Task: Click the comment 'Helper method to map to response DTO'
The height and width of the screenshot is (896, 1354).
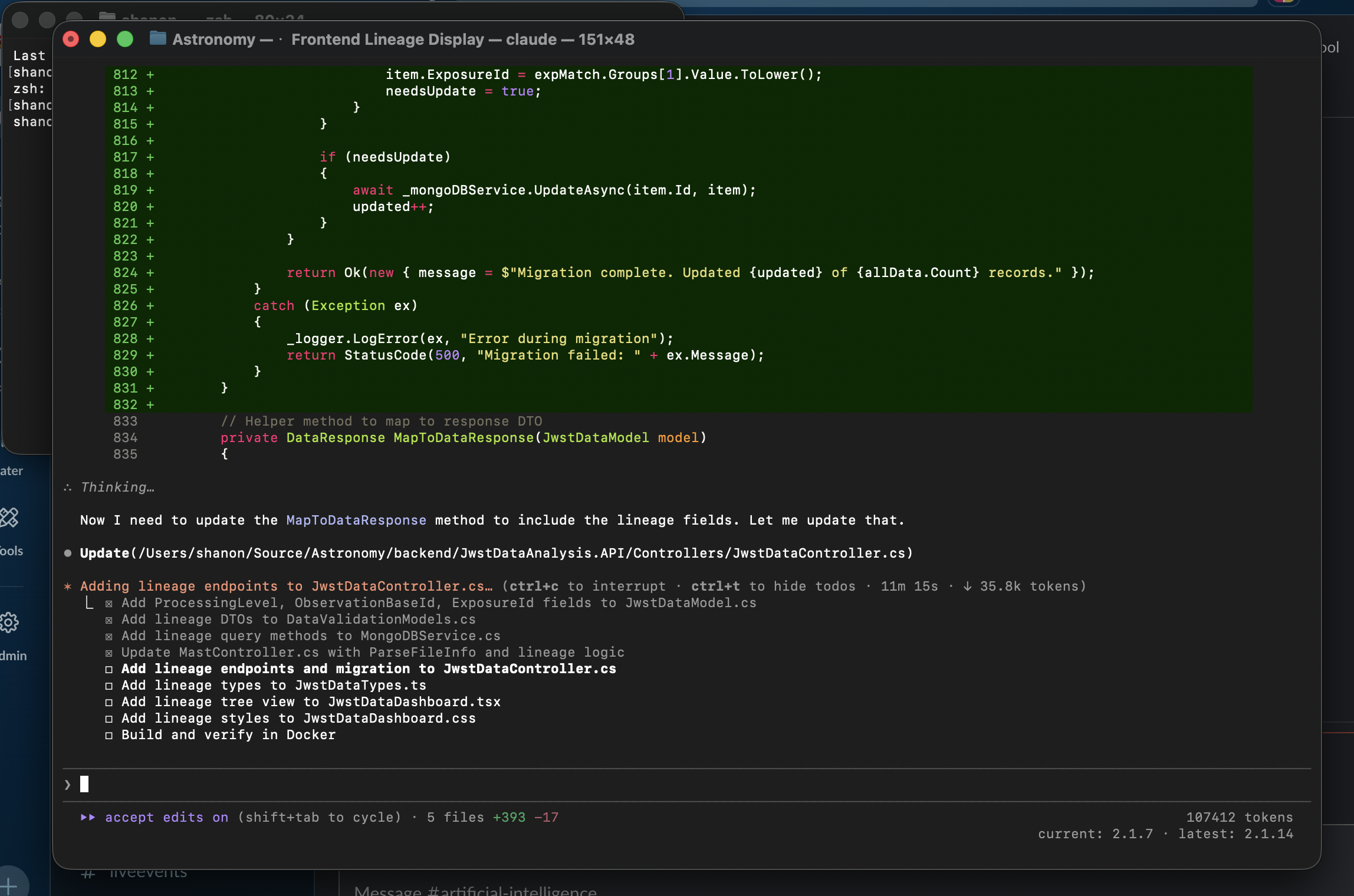Action: tap(382, 421)
